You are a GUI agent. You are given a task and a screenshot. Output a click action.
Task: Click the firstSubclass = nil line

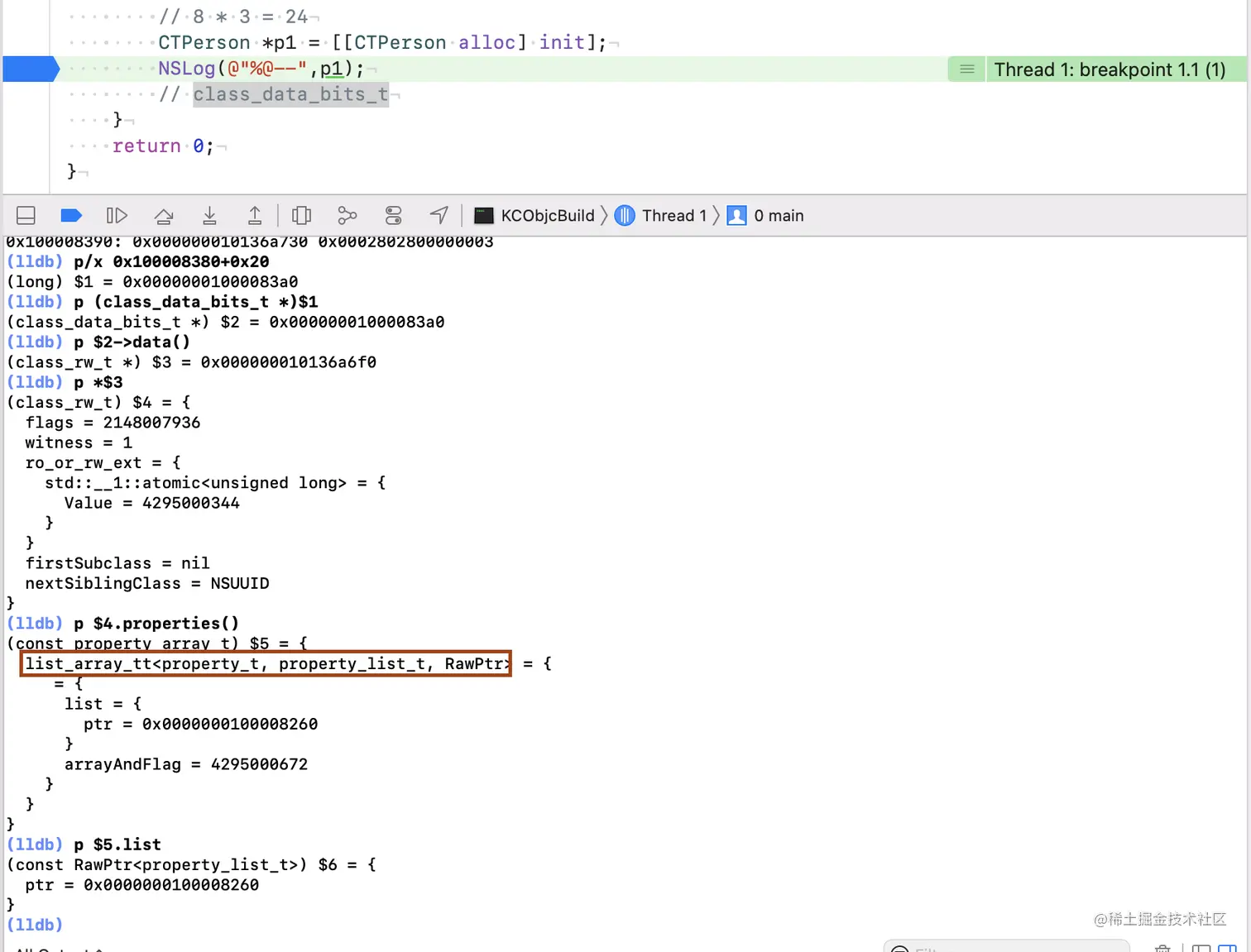tap(117, 563)
